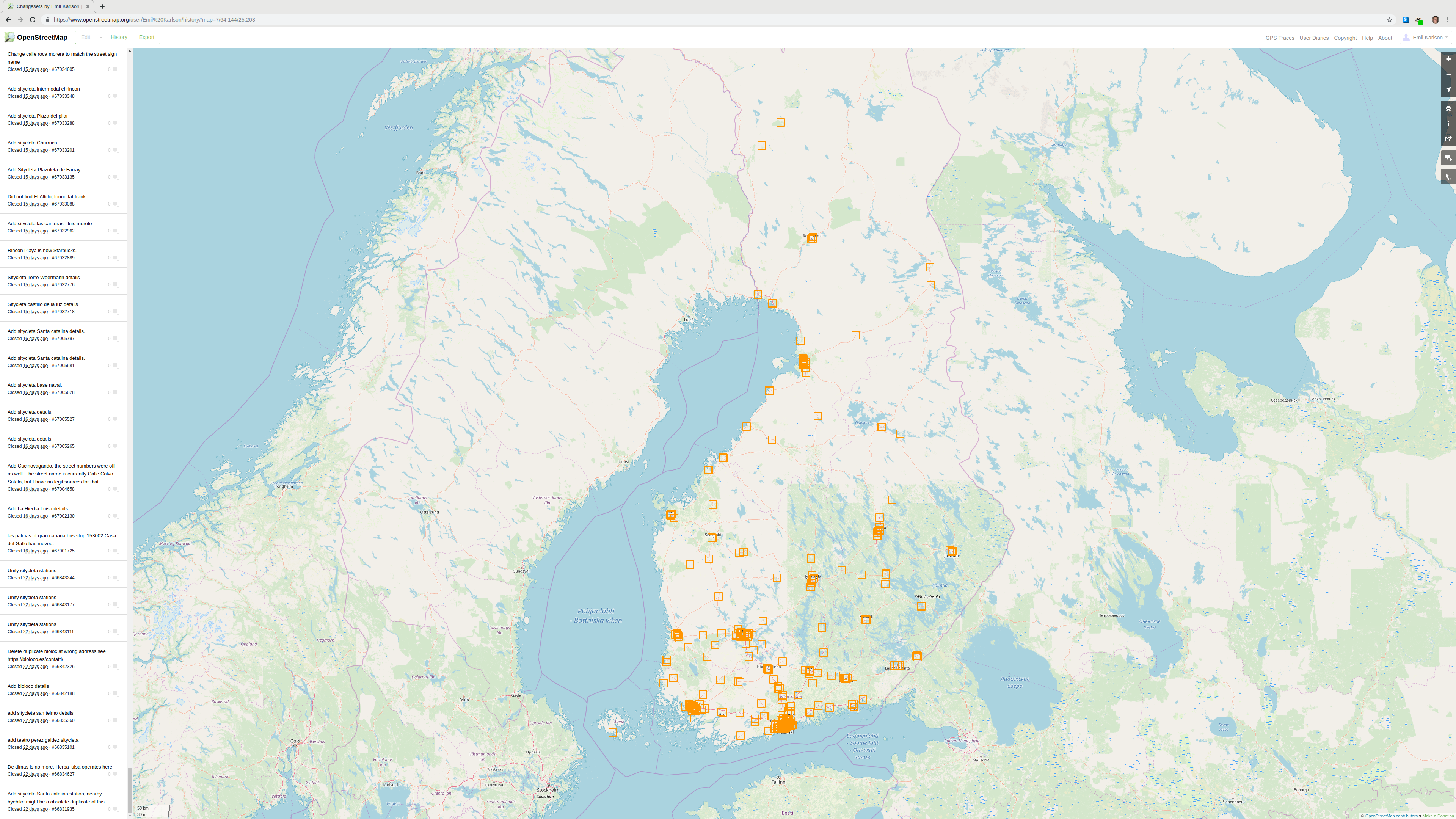Activate the Query features tool

[1448, 177]
